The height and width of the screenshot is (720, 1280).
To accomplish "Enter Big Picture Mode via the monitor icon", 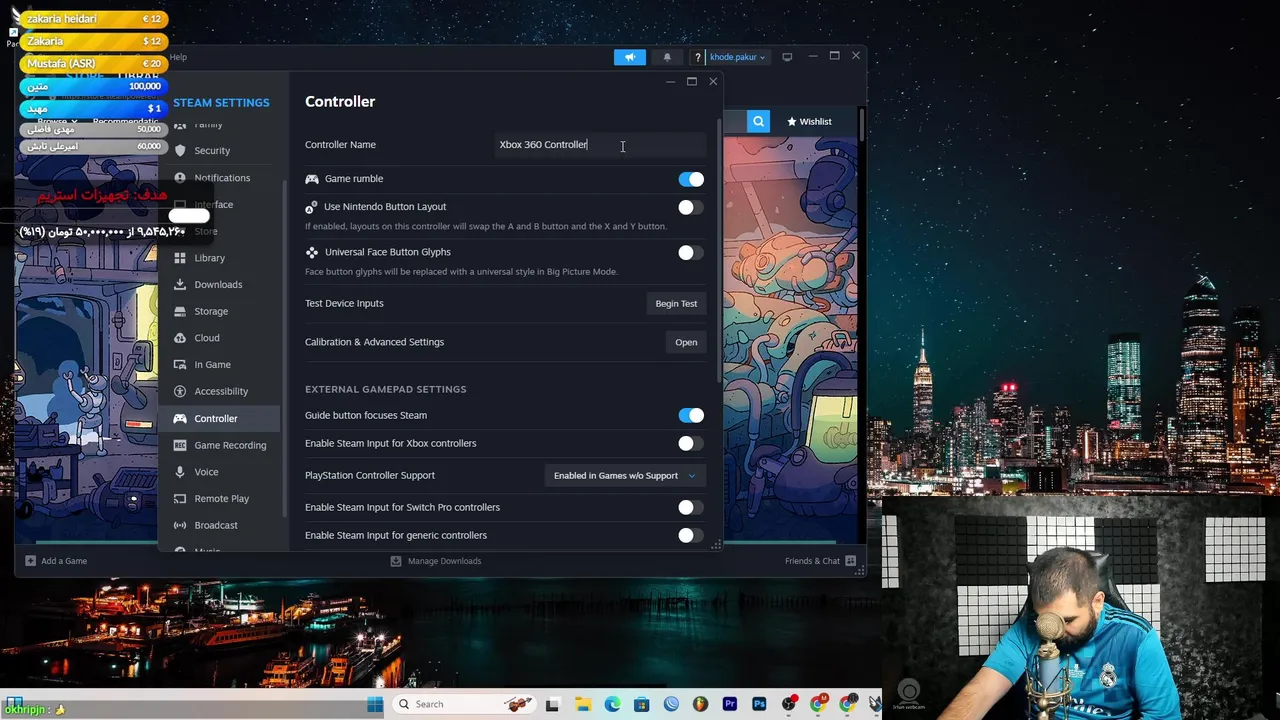I will [x=787, y=57].
